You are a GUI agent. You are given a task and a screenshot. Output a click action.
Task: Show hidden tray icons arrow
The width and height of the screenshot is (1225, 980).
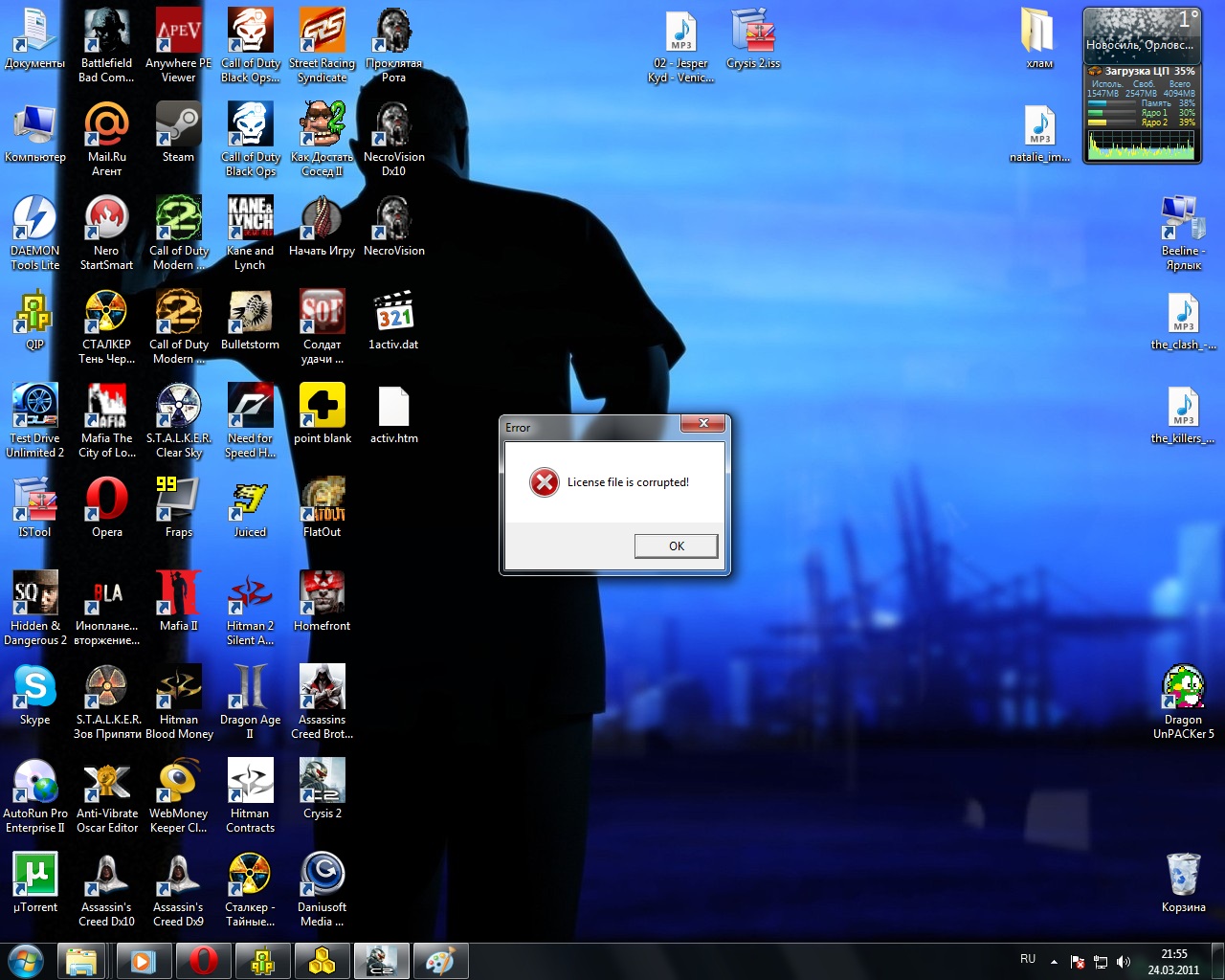[x=1054, y=962]
